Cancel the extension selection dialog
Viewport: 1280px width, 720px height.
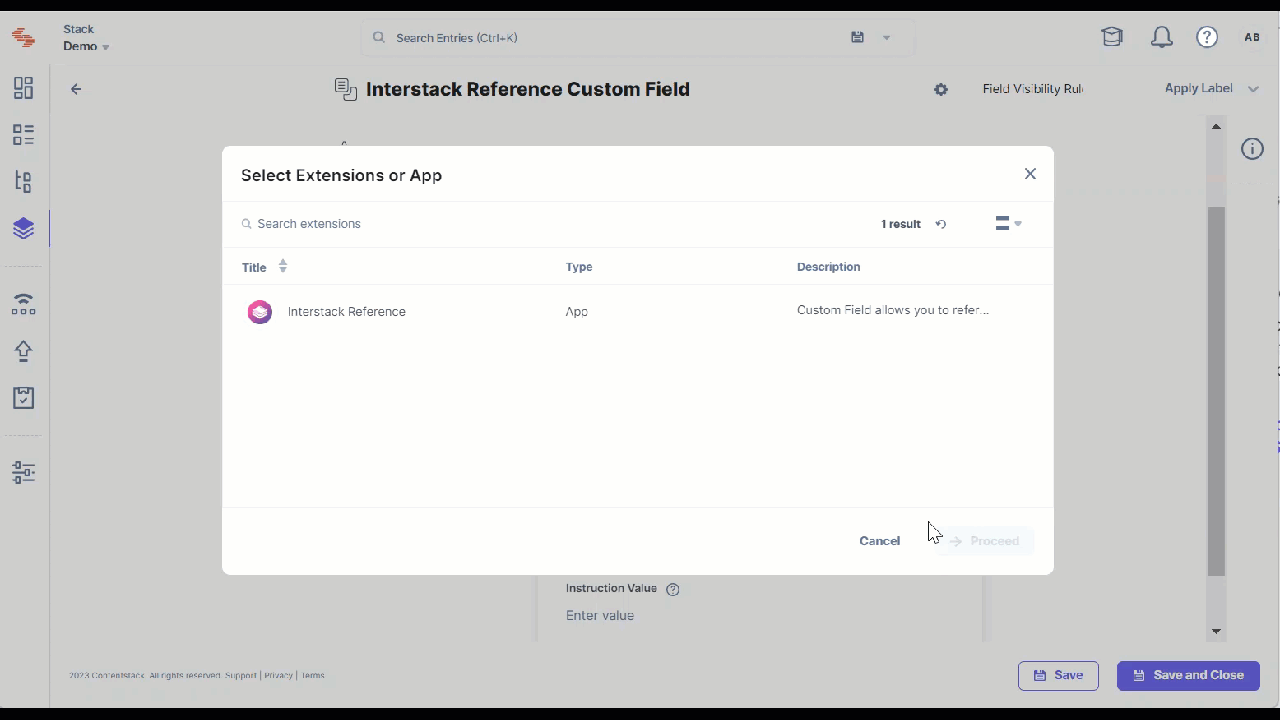[879, 541]
